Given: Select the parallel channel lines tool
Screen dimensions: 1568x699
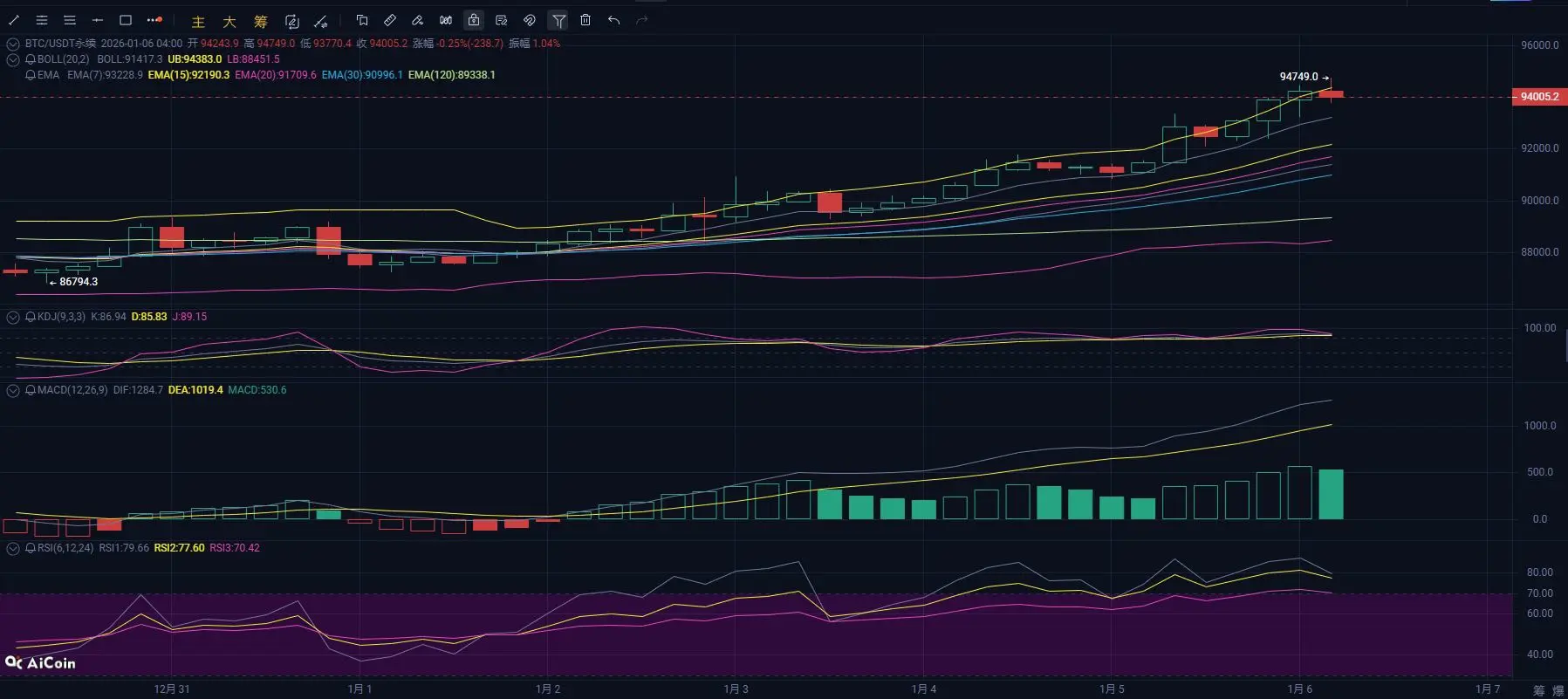Looking at the screenshot, I should [42, 20].
